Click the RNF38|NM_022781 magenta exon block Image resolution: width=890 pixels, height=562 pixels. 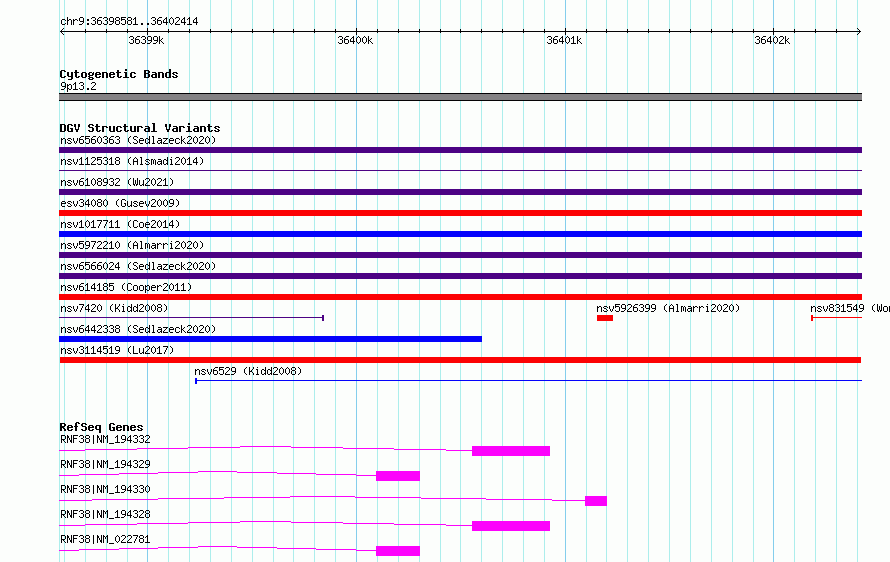pos(398,551)
